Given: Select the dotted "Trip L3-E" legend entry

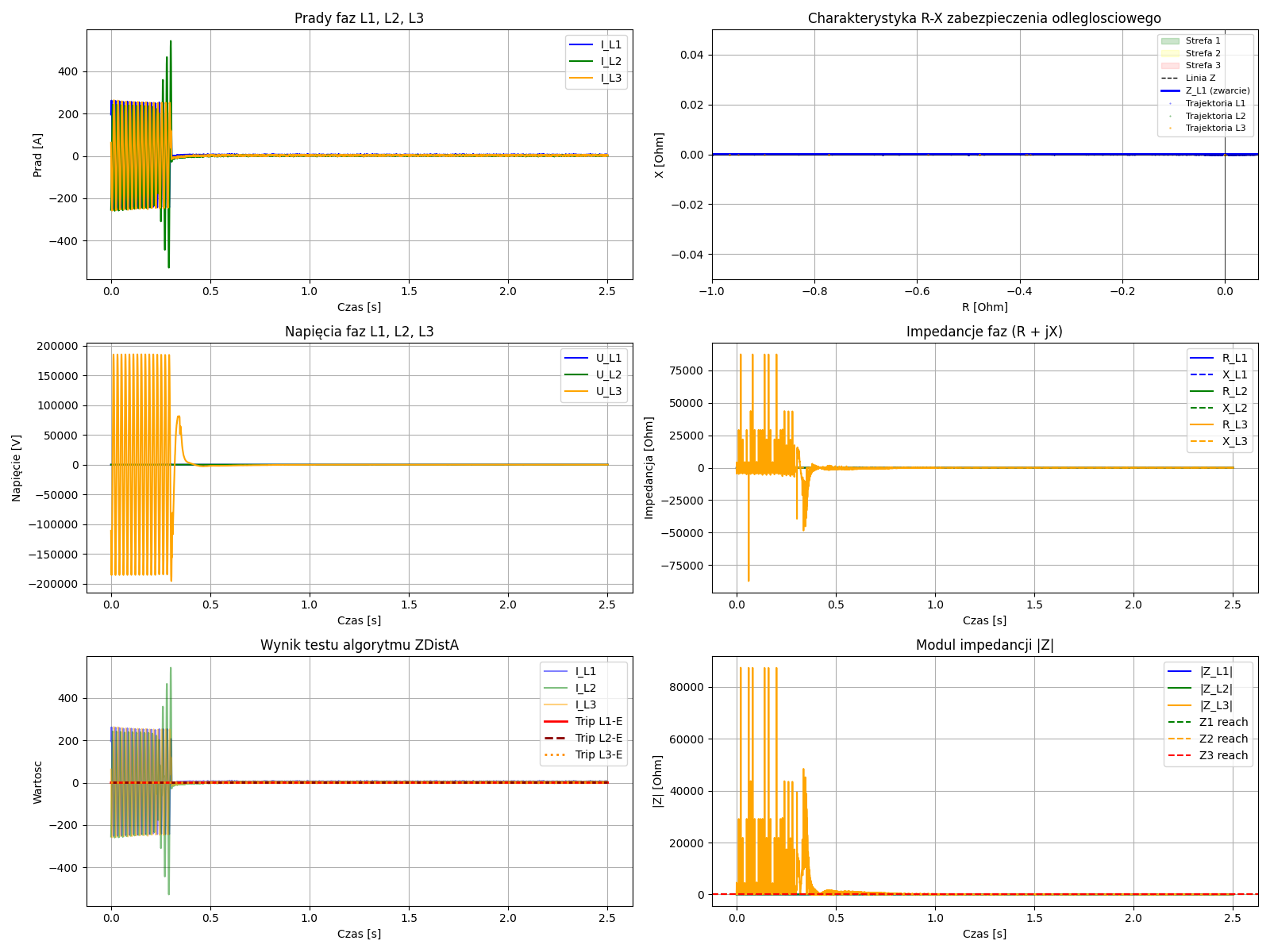Looking at the screenshot, I should tap(598, 754).
